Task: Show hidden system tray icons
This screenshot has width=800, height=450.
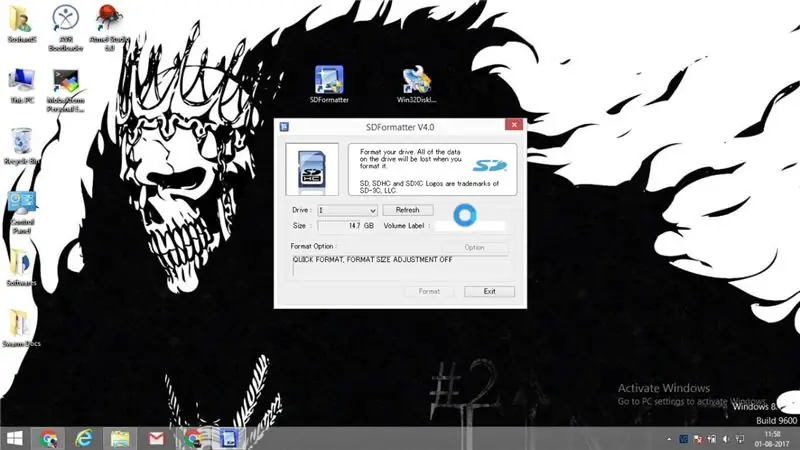Action: 669,439
